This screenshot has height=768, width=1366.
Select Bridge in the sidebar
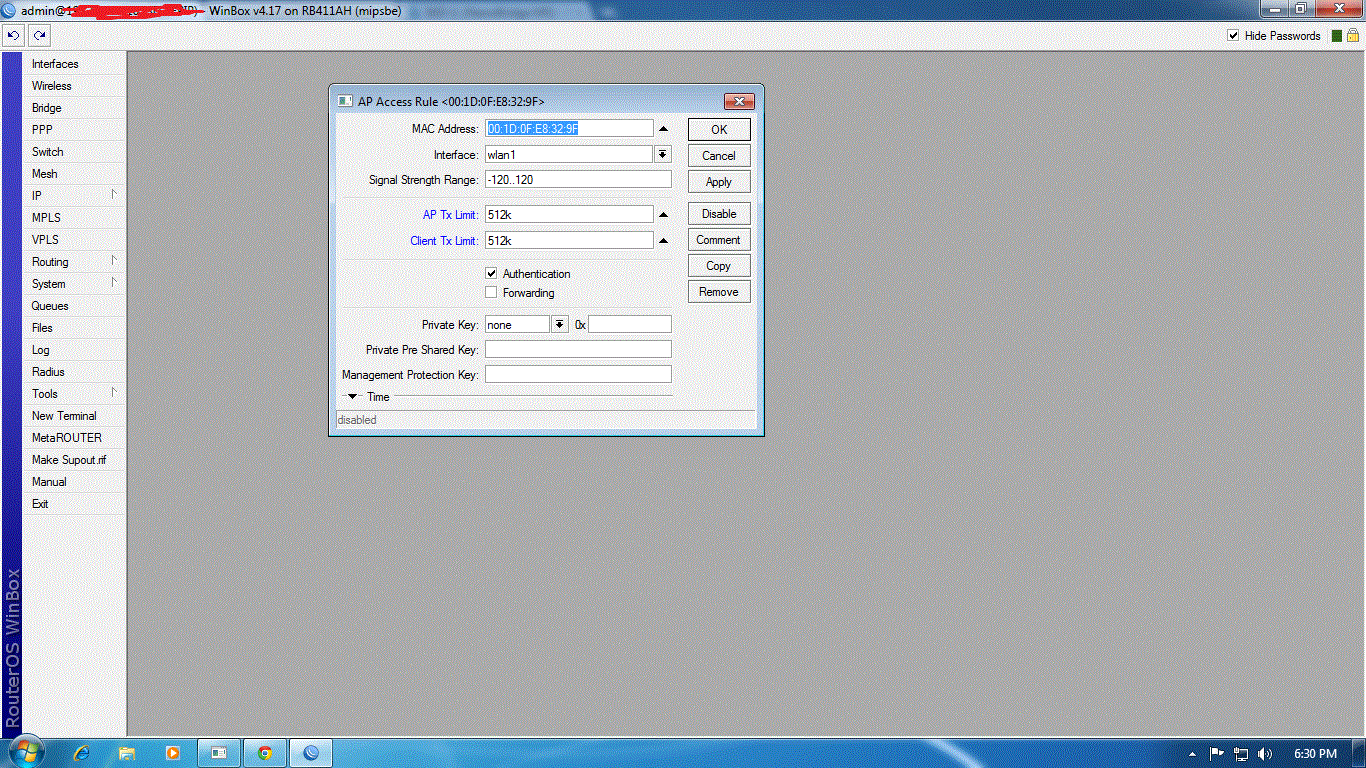[x=75, y=108]
